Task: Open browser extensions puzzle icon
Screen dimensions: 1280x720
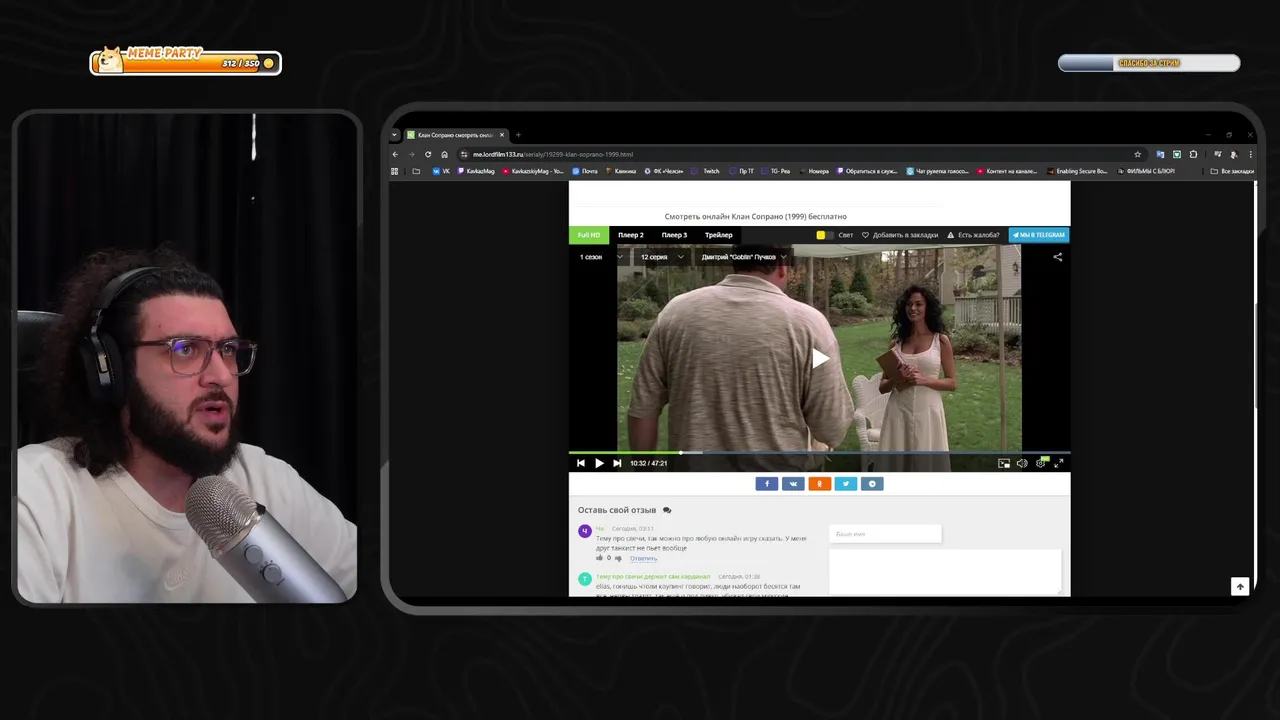Action: pos(1193,154)
